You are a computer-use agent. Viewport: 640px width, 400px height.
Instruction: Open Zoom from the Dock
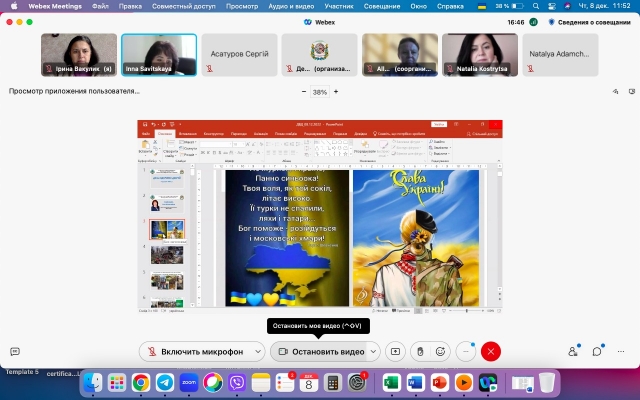(189, 383)
